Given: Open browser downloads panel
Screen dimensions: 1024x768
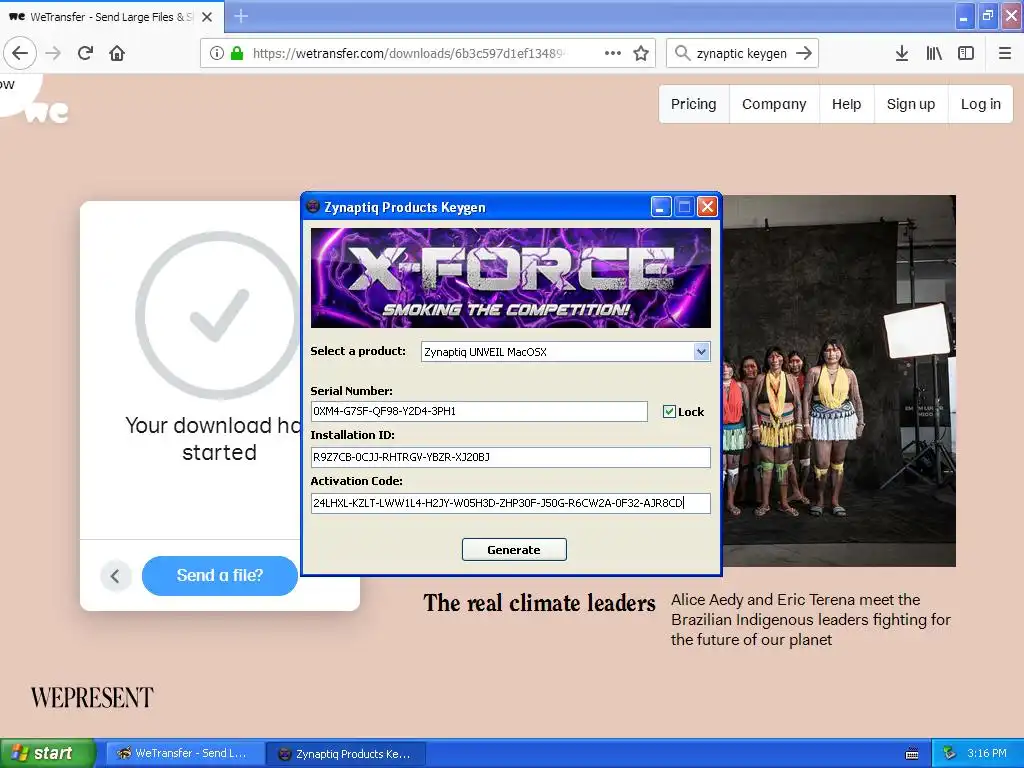Looking at the screenshot, I should tap(902, 54).
